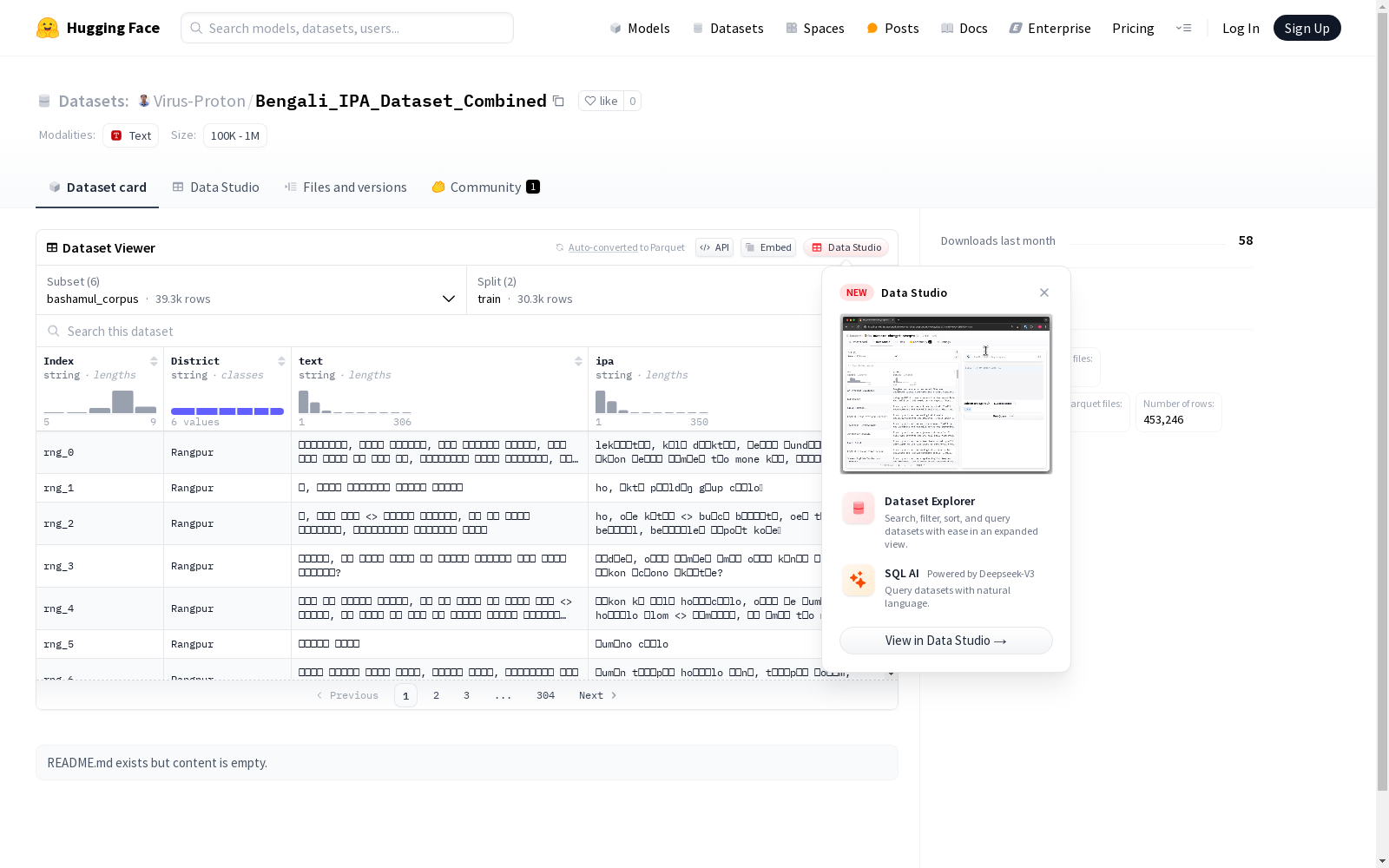Sort by the District column arrows
1389x868 pixels.
click(x=281, y=361)
